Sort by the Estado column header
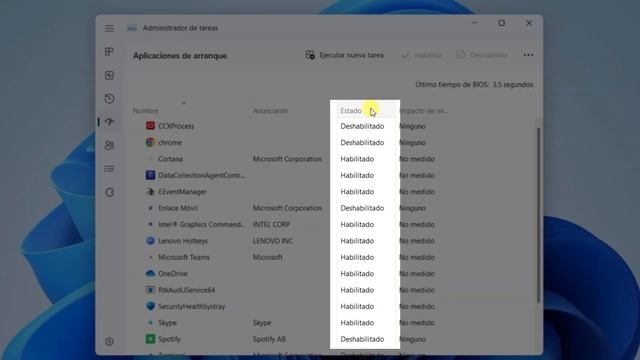The height and width of the screenshot is (360, 640). point(351,111)
